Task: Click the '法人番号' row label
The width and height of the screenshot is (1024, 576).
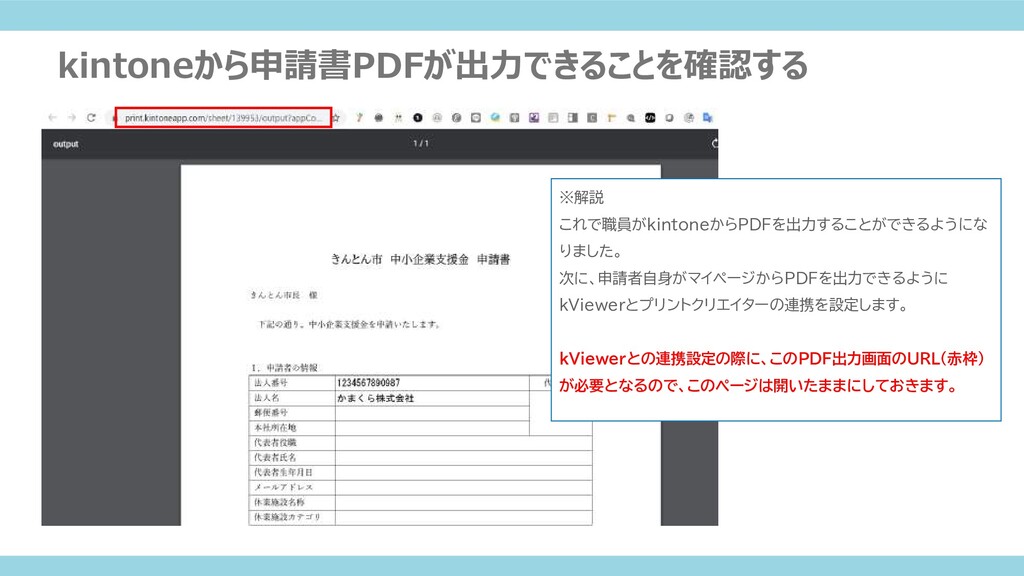Action: point(271,383)
